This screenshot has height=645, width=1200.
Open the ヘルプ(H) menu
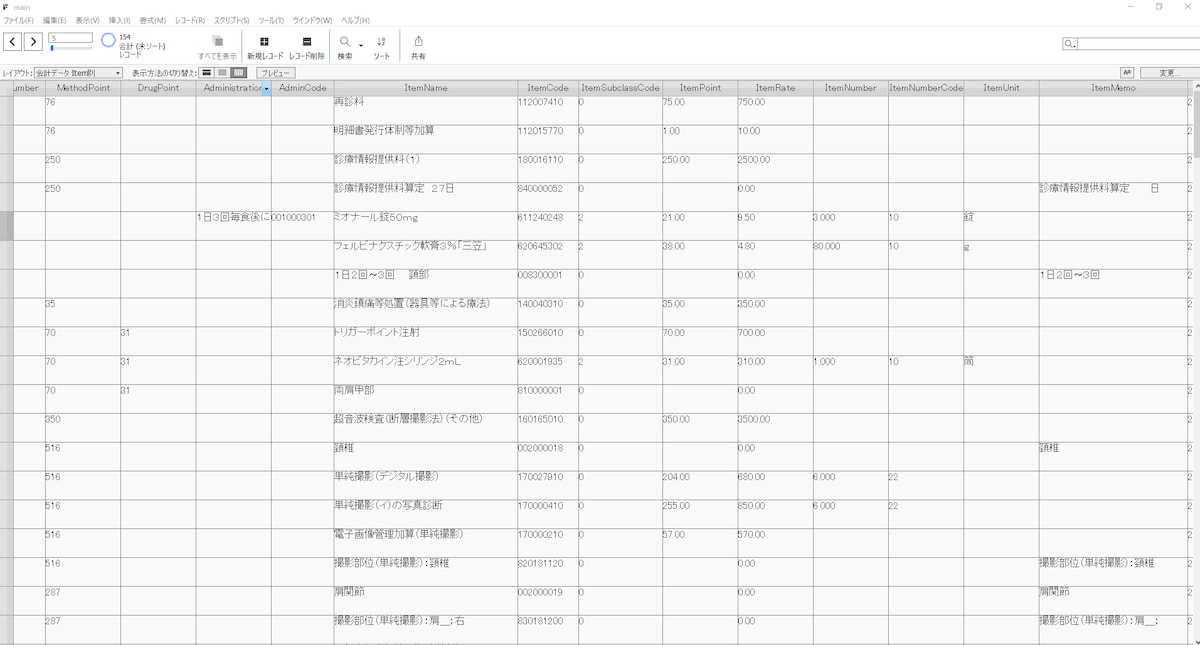pos(355,20)
